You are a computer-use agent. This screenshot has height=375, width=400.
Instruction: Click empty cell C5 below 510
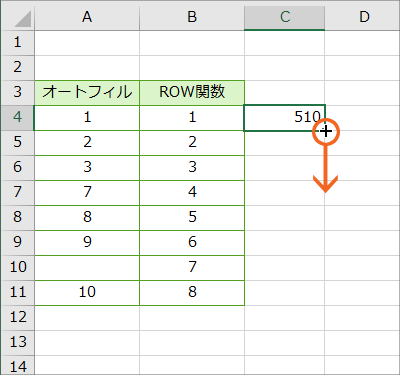pyautogui.click(x=285, y=143)
